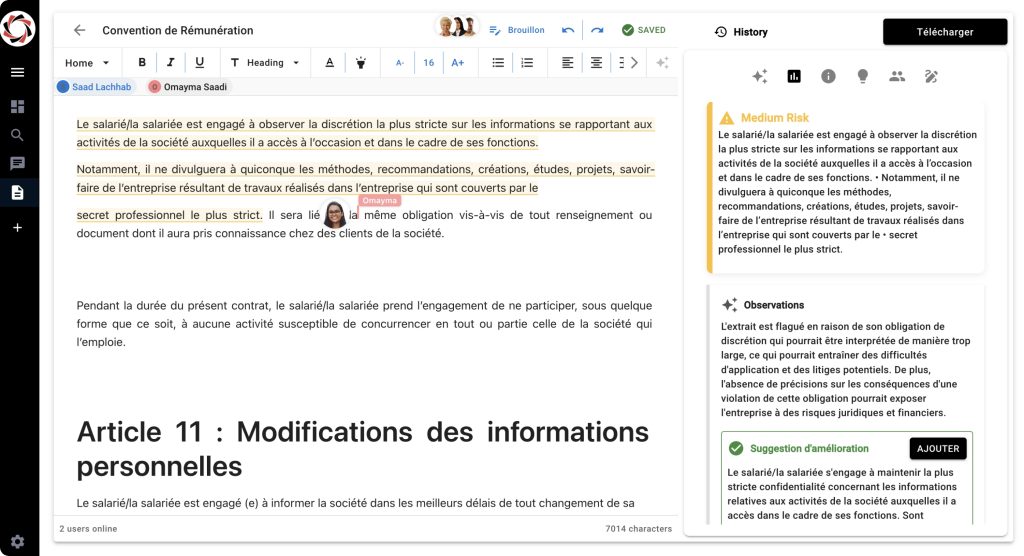
Task: Click the info circle icon in panel
Action: (828, 76)
